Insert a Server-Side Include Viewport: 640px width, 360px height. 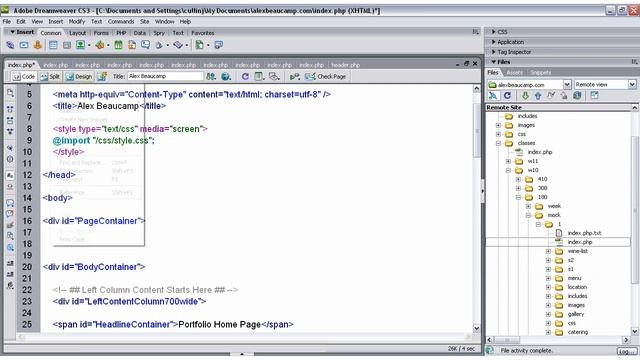pos(132,45)
